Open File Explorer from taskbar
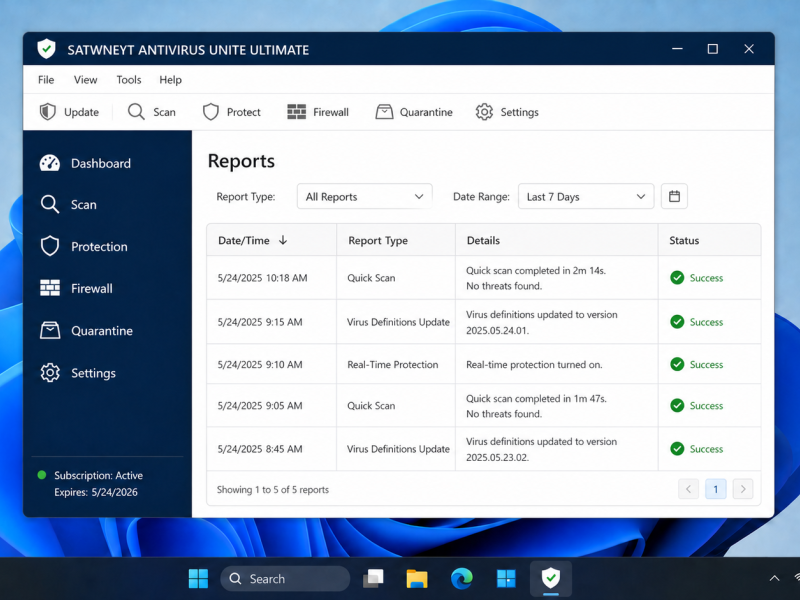The image size is (800, 600). pos(417,579)
